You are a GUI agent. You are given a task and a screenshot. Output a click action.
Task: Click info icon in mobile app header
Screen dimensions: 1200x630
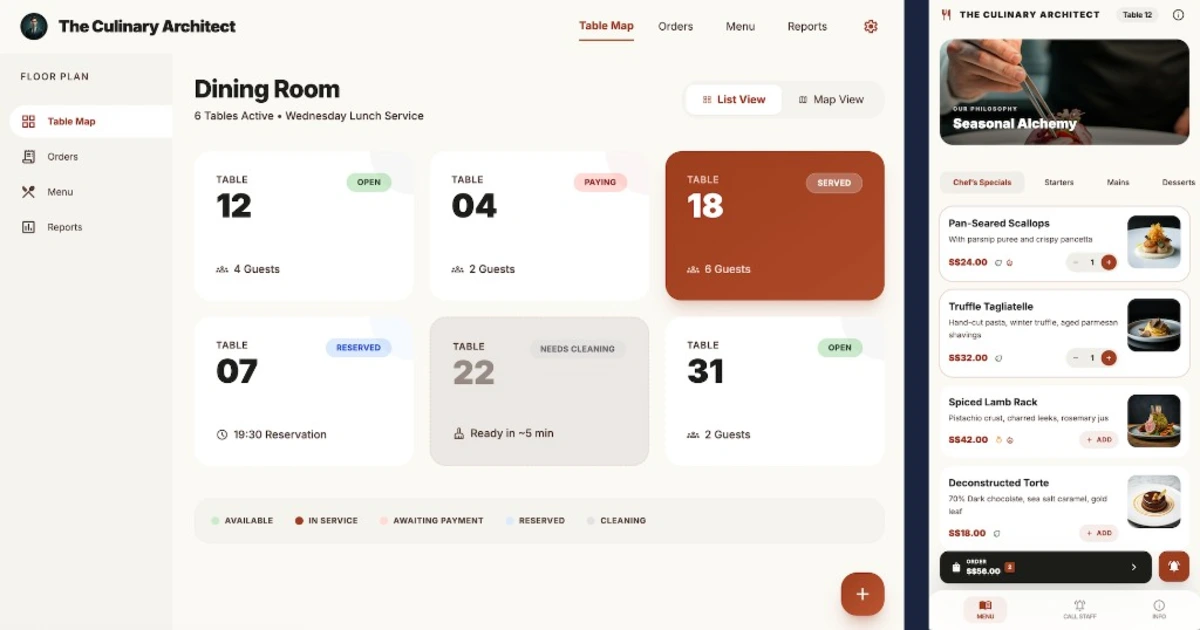click(x=1178, y=15)
